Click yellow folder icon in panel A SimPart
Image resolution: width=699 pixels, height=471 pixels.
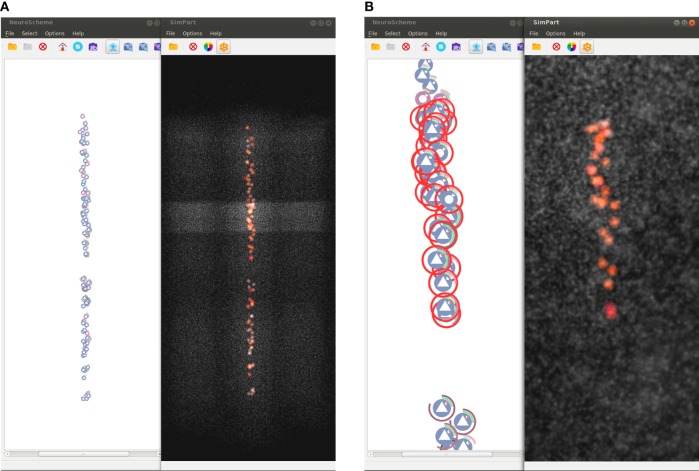(x=173, y=46)
